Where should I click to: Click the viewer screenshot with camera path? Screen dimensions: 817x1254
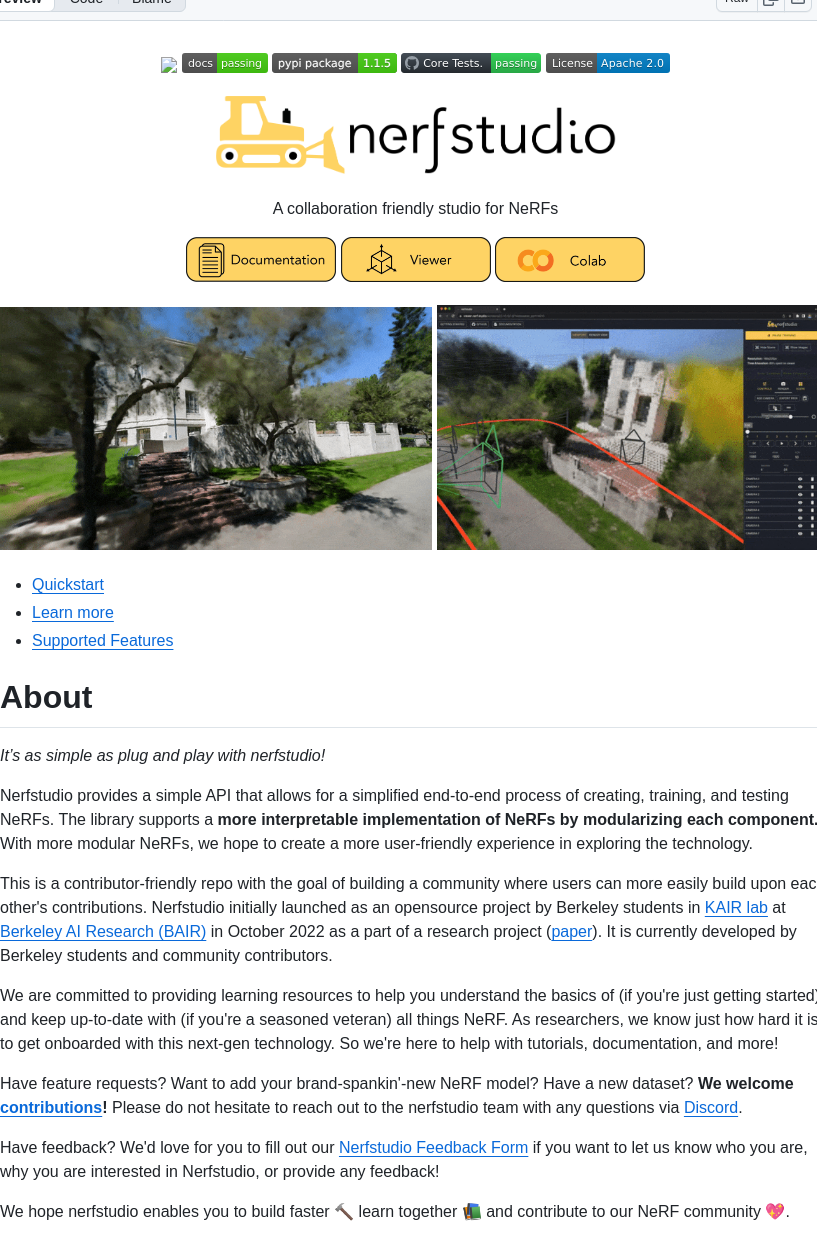tap(627, 428)
